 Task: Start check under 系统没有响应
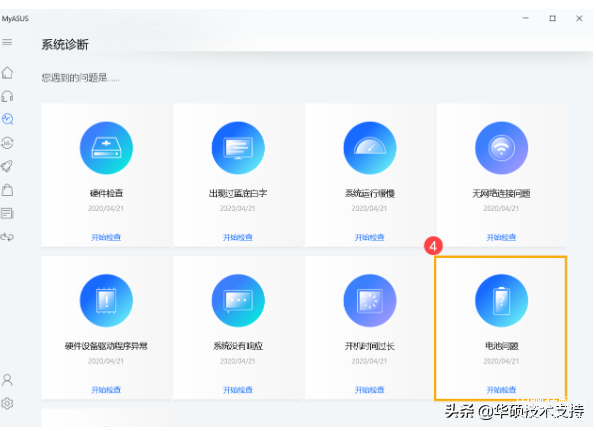pos(238,390)
